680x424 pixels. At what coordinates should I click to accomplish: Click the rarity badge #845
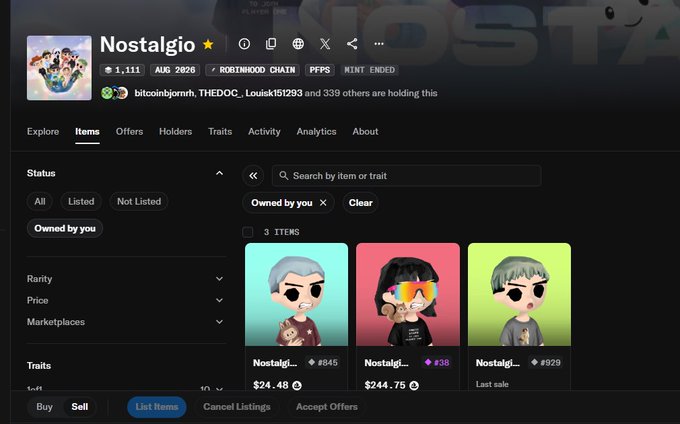click(x=323, y=362)
